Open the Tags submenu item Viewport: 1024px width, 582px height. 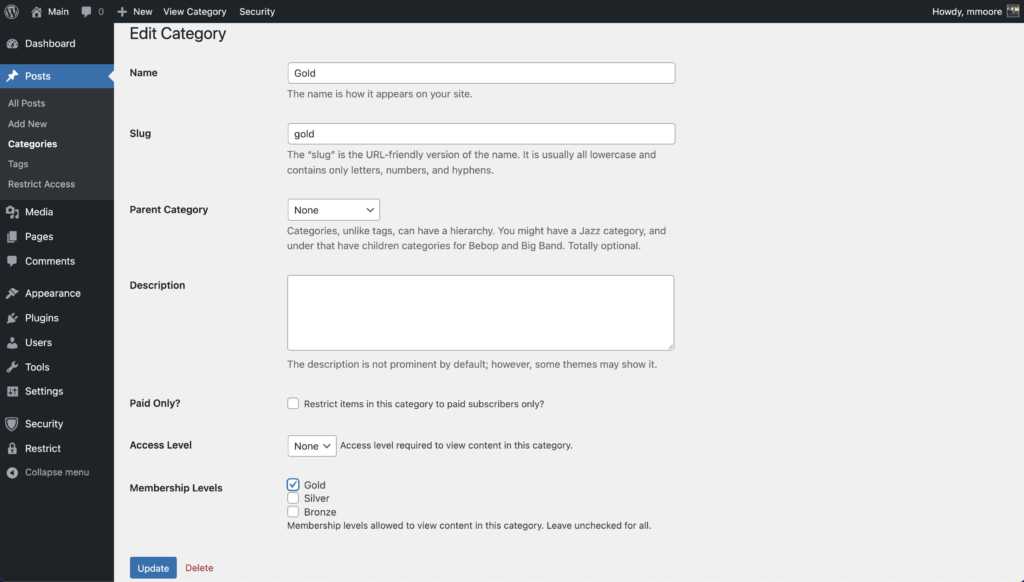(18, 164)
